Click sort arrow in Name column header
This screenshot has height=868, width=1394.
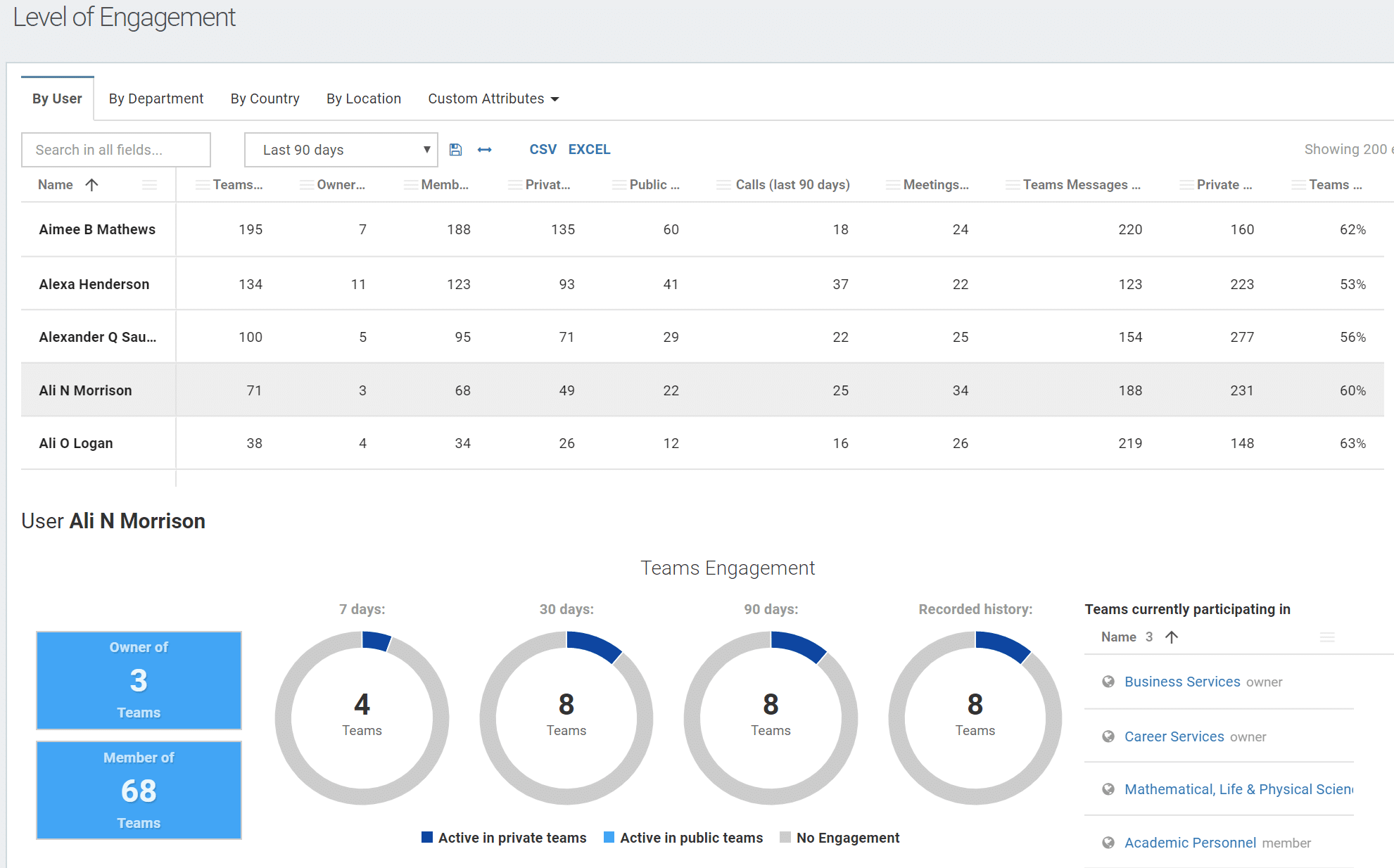(x=91, y=185)
